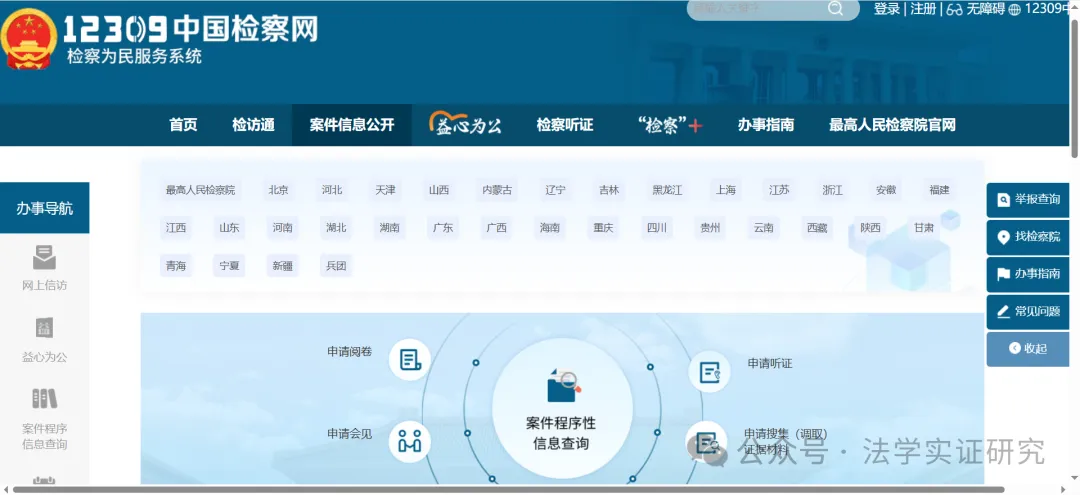Select 湖北 region

(336, 228)
